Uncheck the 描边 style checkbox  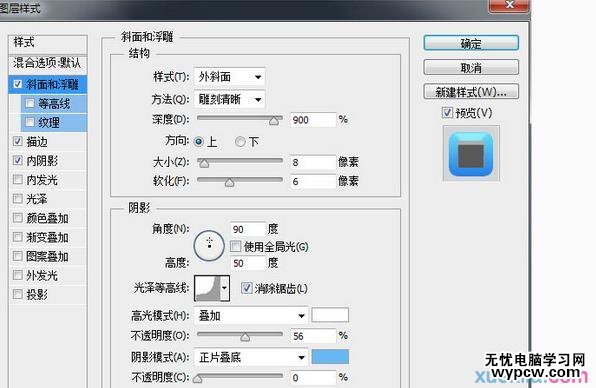[17, 141]
